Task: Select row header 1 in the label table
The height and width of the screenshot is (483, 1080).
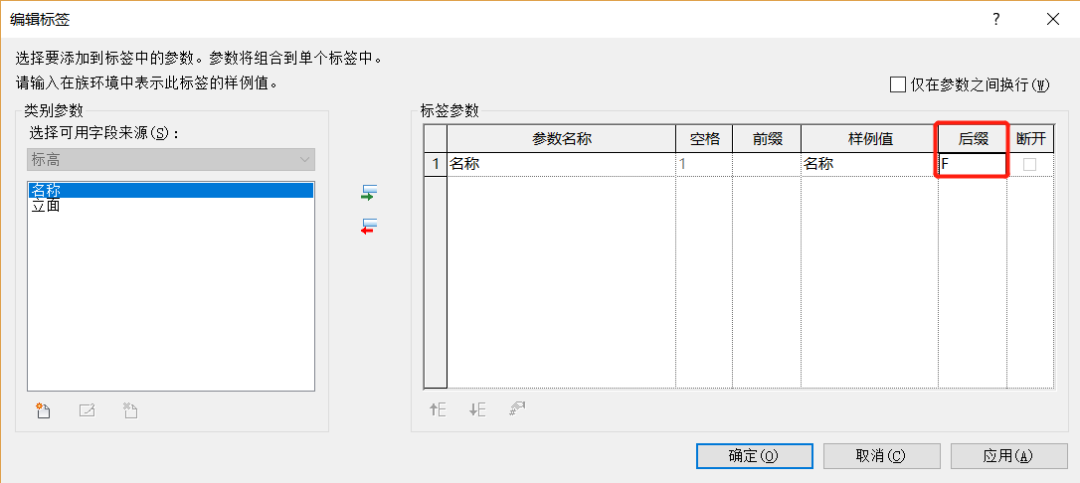Action: click(x=435, y=164)
